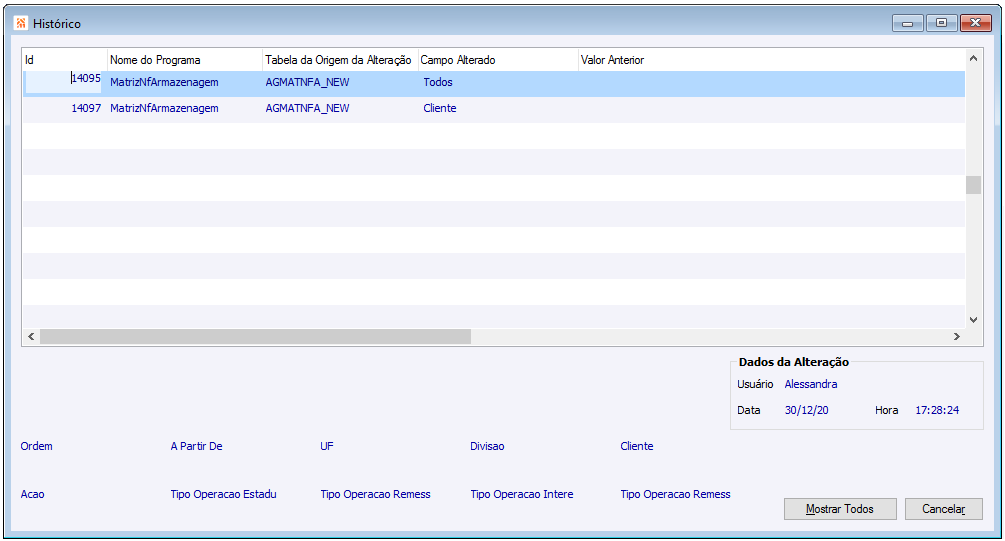Screen dimensions: 1005x541
Task: Click the time value 17:28:24
Action: [x=937, y=410]
